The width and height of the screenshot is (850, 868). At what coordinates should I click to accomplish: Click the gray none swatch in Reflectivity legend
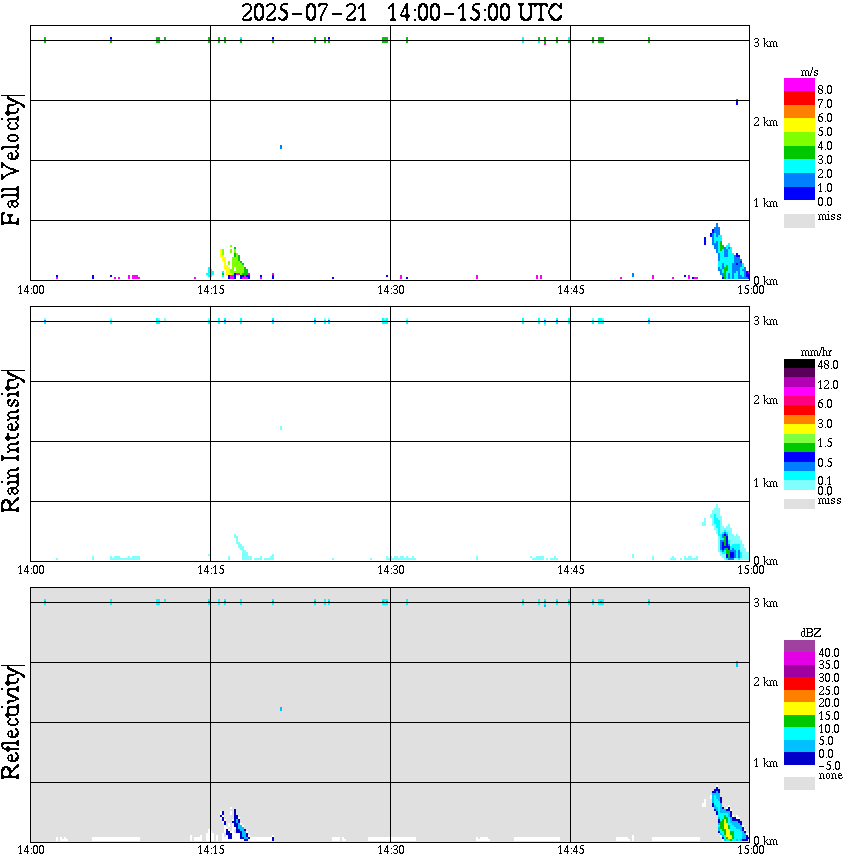799,783
